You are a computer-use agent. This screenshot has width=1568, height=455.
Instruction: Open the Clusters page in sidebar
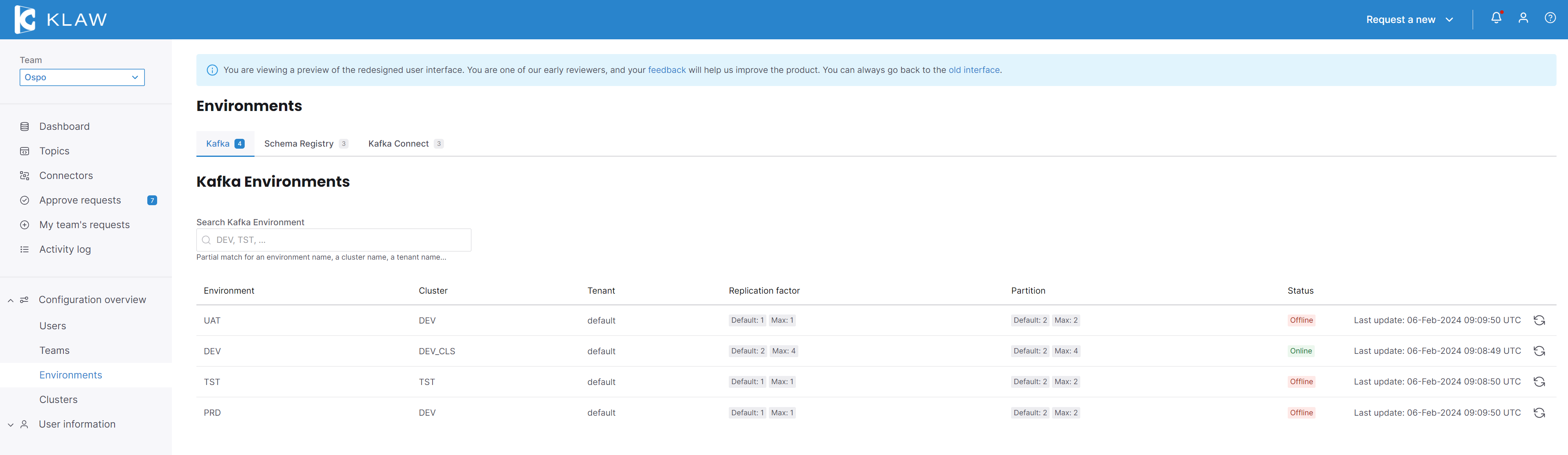(x=59, y=400)
